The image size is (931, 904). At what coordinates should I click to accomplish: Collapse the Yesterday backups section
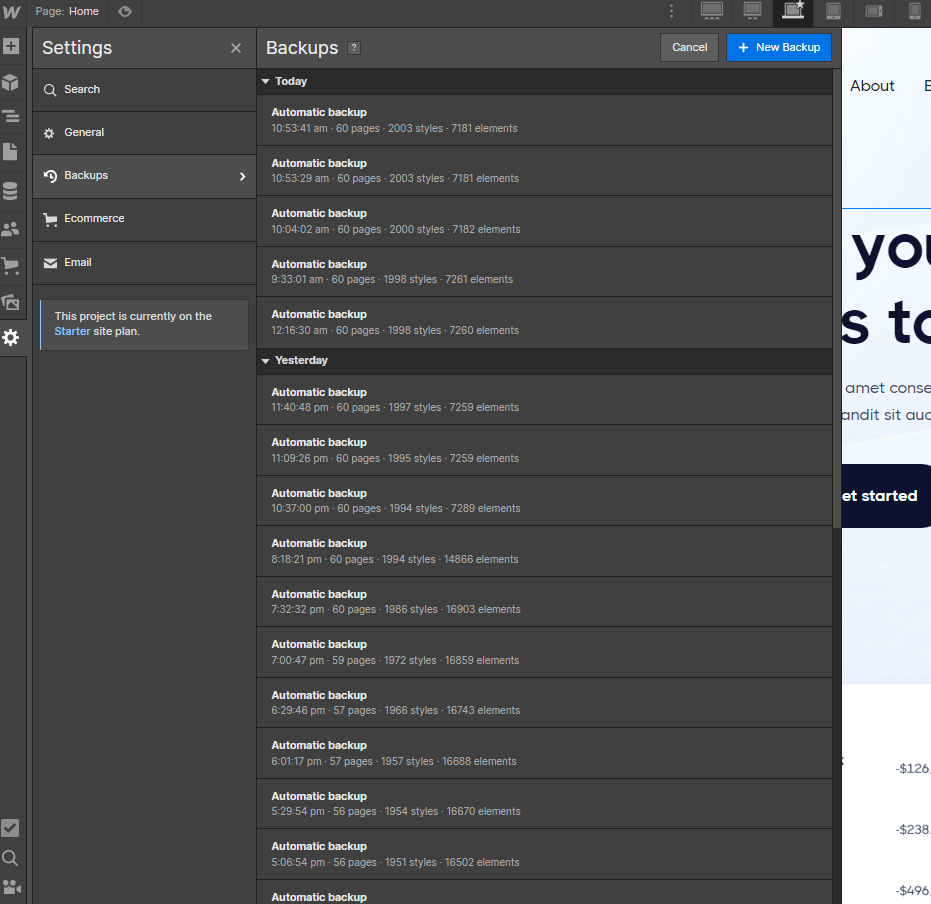click(x=265, y=361)
